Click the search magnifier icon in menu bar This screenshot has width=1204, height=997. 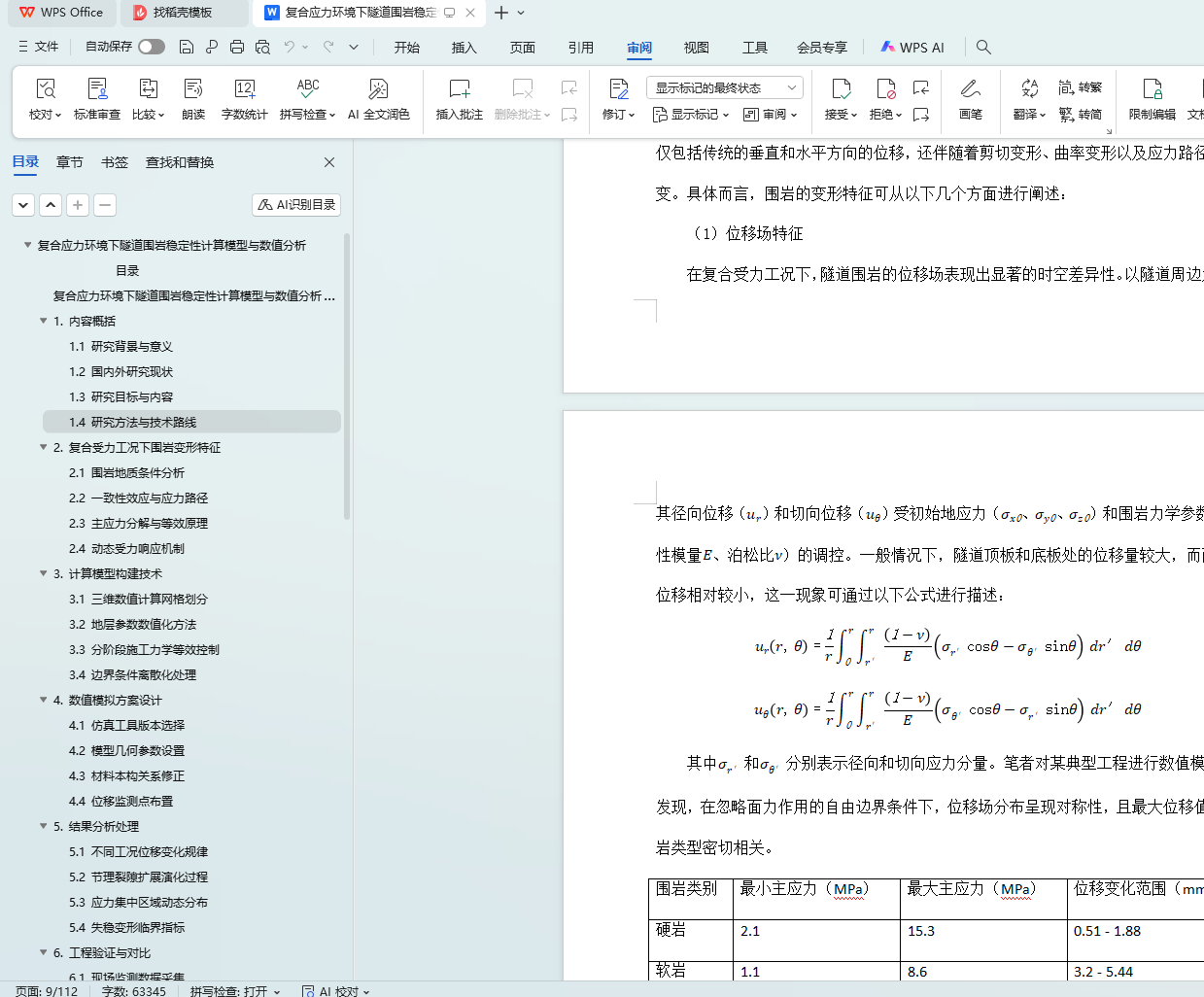[983, 47]
